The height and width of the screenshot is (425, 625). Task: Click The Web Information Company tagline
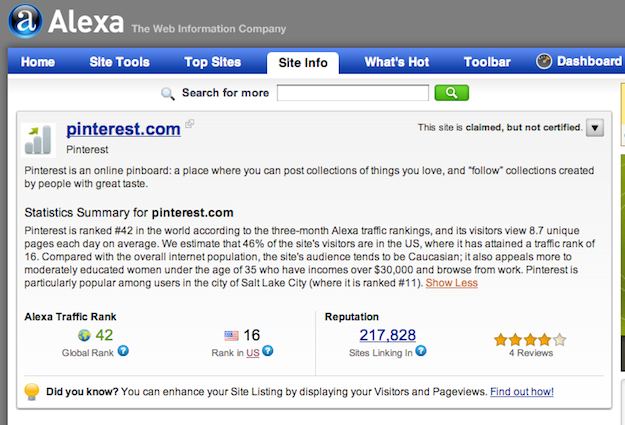209,29
